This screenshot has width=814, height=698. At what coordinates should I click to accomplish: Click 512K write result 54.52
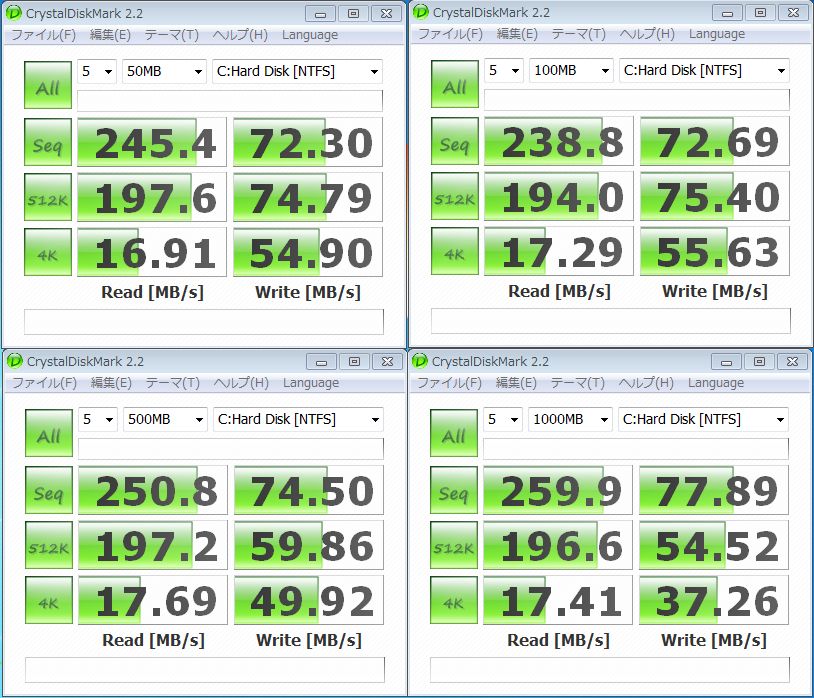(714, 545)
